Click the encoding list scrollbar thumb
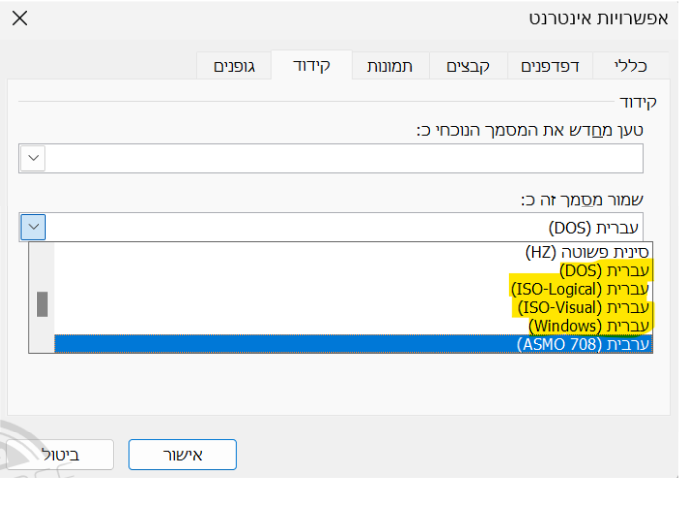Viewport: 681px width, 515px height. click(x=42, y=303)
